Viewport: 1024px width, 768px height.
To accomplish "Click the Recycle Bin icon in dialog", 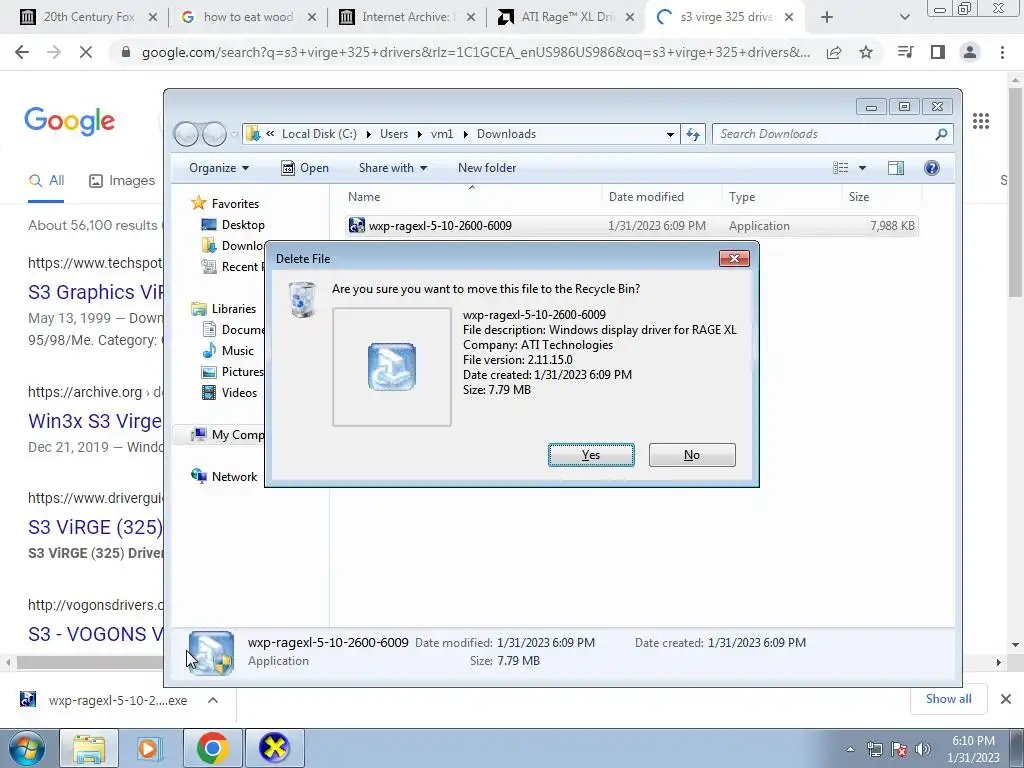I will point(302,300).
